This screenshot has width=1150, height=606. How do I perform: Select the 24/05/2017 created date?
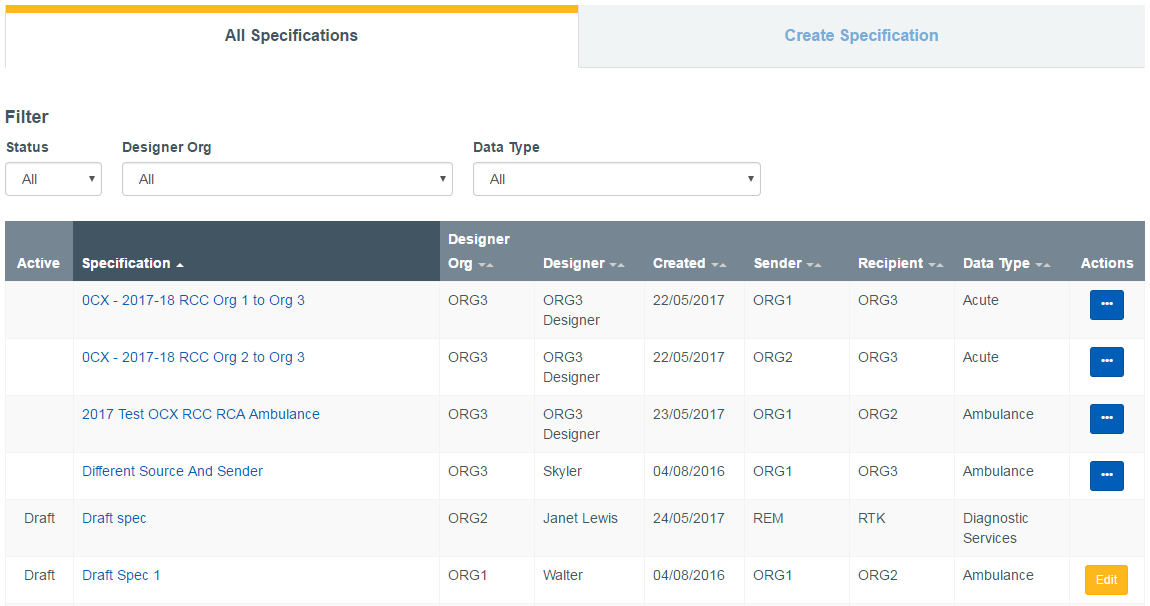[x=689, y=518]
